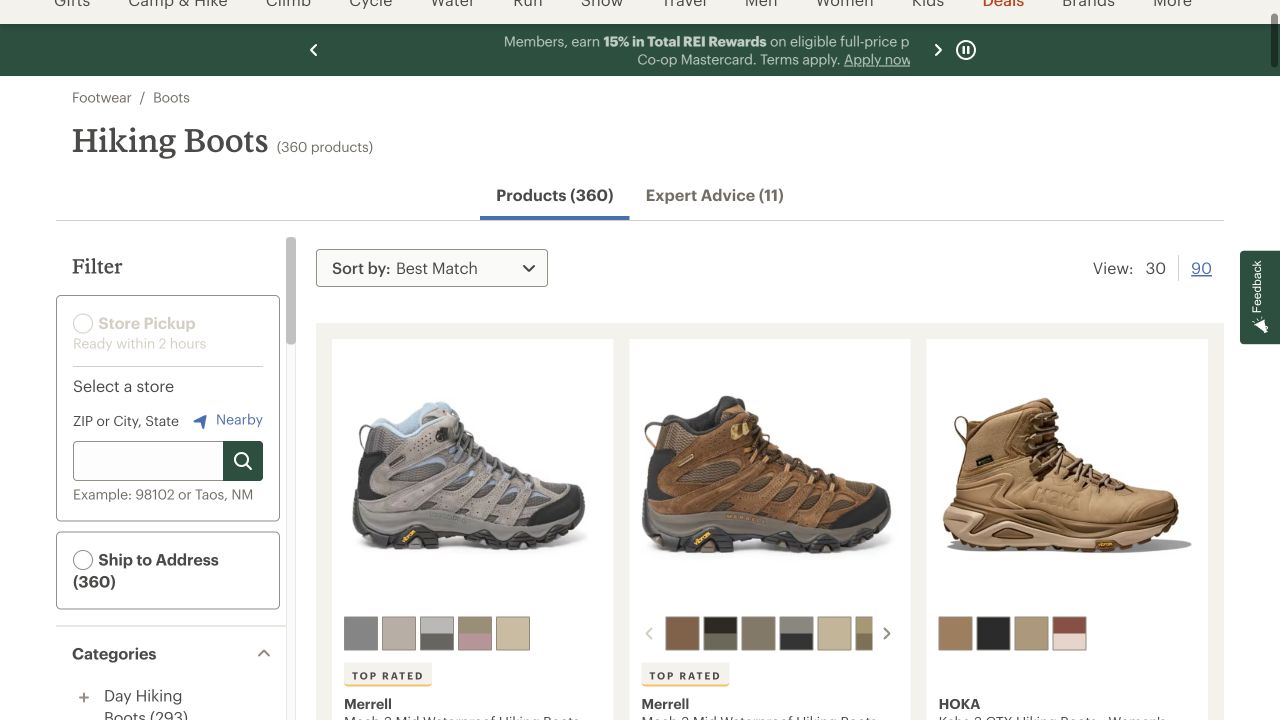Select the Store Pickup radio option
This screenshot has height=720, width=1280.
coord(83,323)
